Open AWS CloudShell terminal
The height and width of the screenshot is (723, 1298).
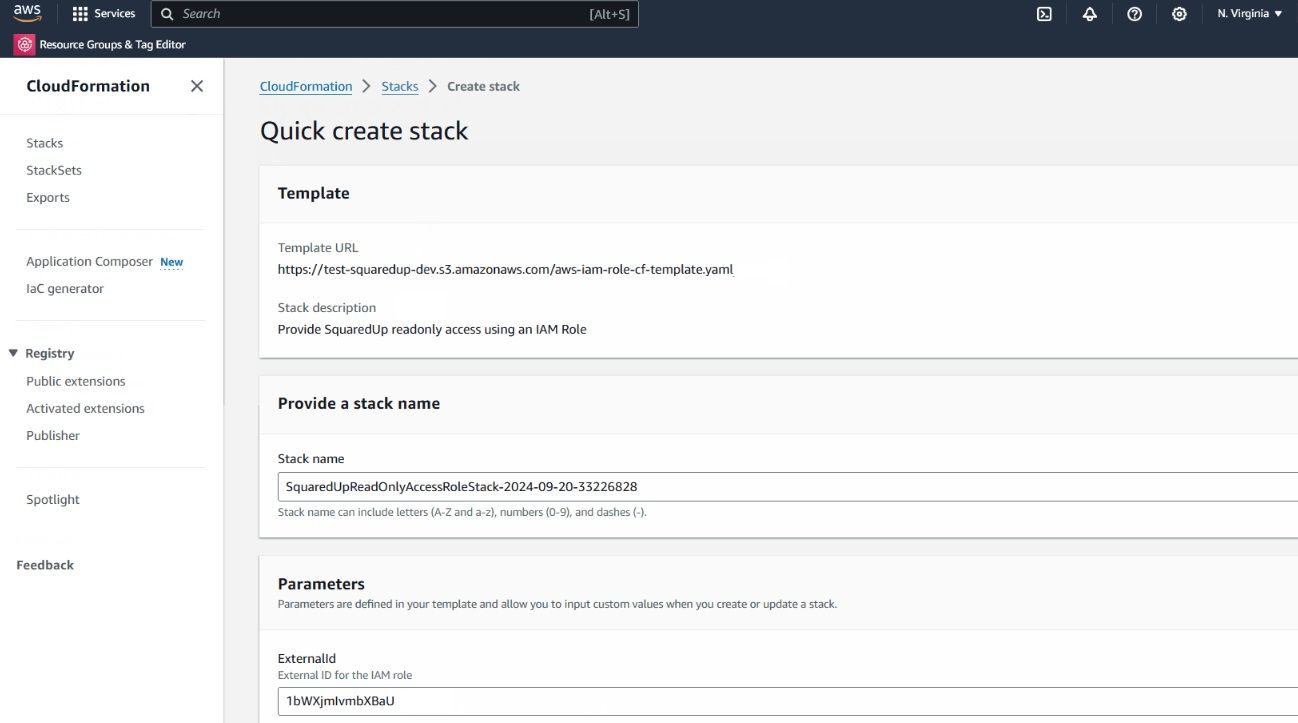tap(1043, 13)
